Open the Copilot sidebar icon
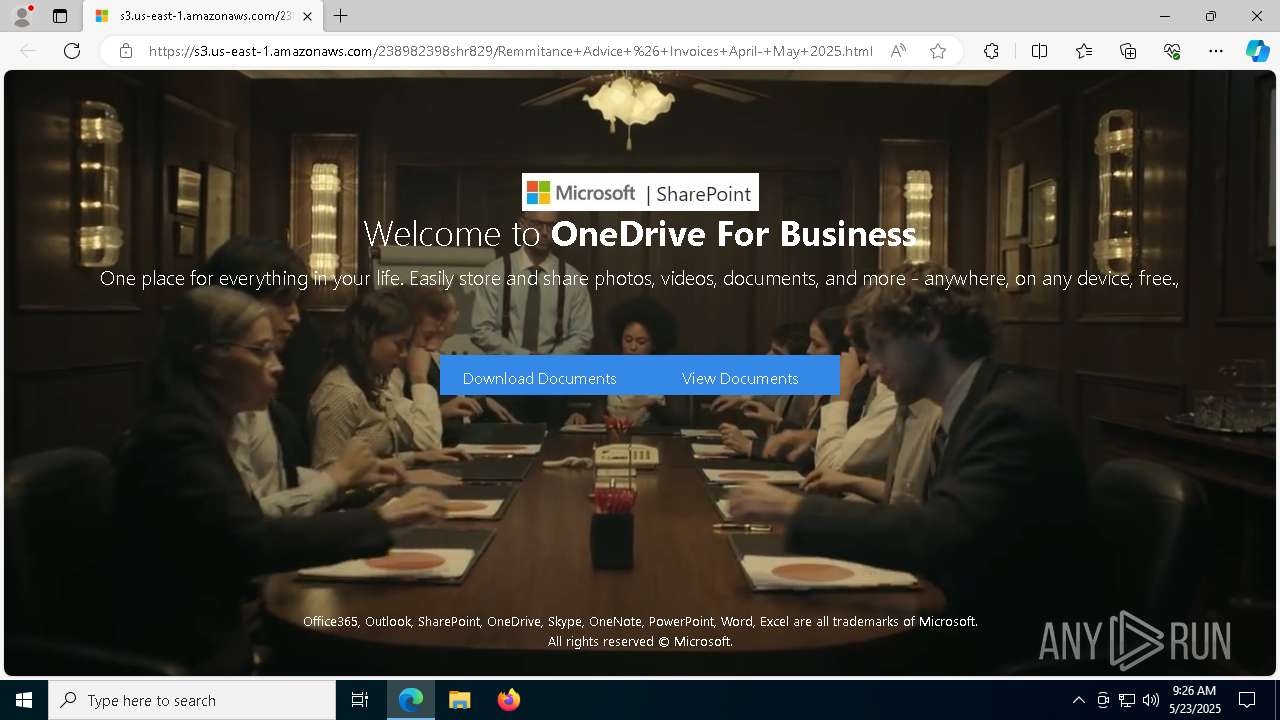 pyautogui.click(x=1257, y=51)
